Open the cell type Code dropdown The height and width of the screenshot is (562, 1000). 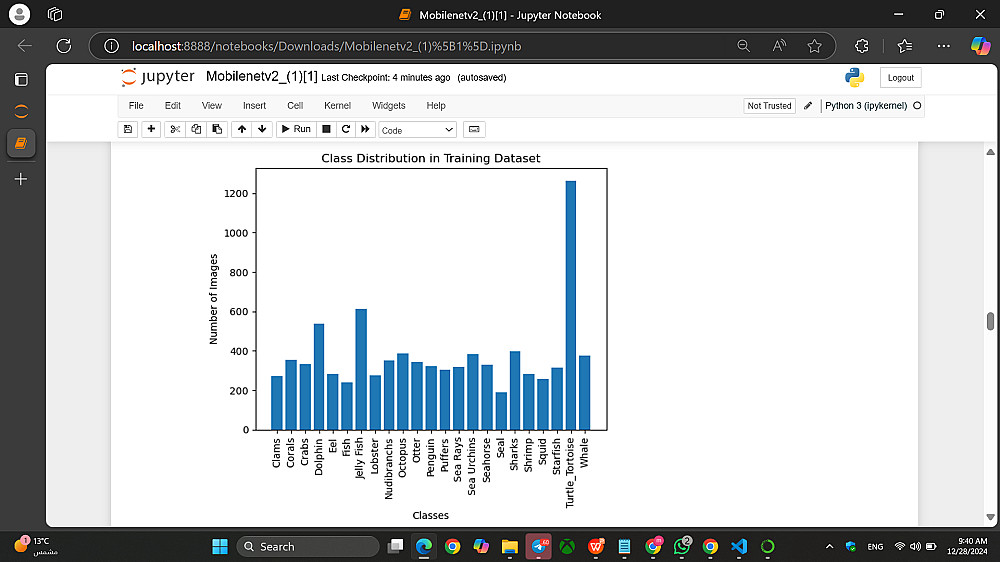tap(417, 130)
